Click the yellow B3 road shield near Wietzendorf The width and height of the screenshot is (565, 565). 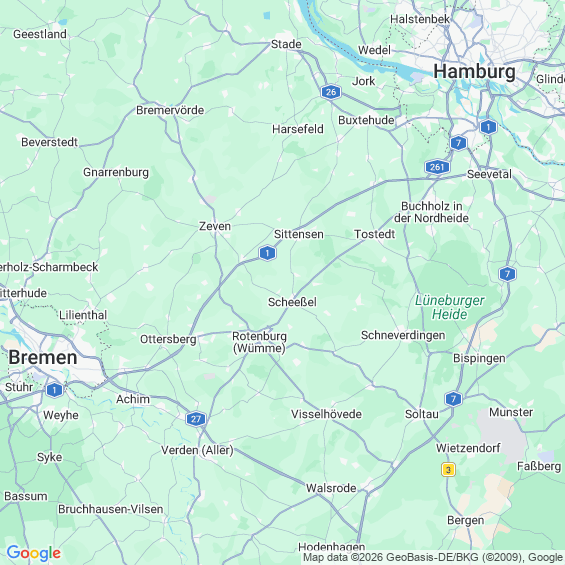(448, 470)
